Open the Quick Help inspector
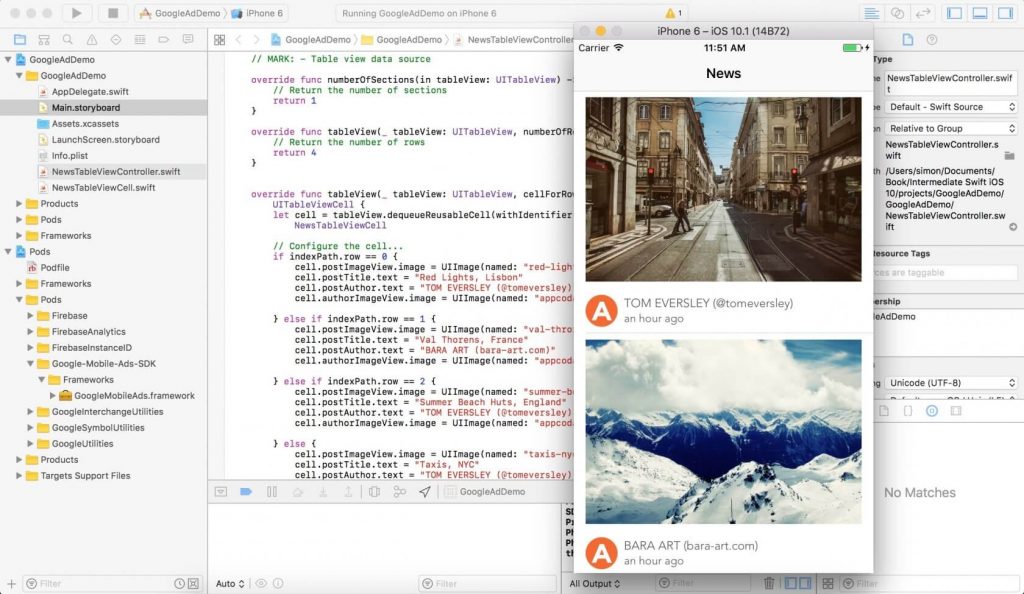 [x=932, y=39]
